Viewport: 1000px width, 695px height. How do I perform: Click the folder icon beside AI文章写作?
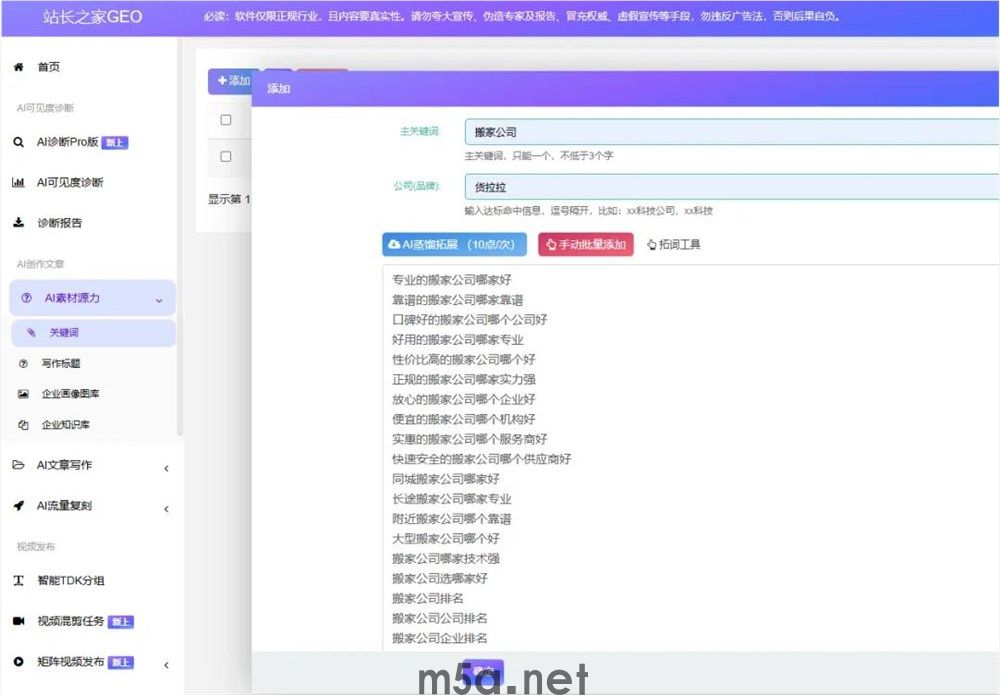coord(18,465)
